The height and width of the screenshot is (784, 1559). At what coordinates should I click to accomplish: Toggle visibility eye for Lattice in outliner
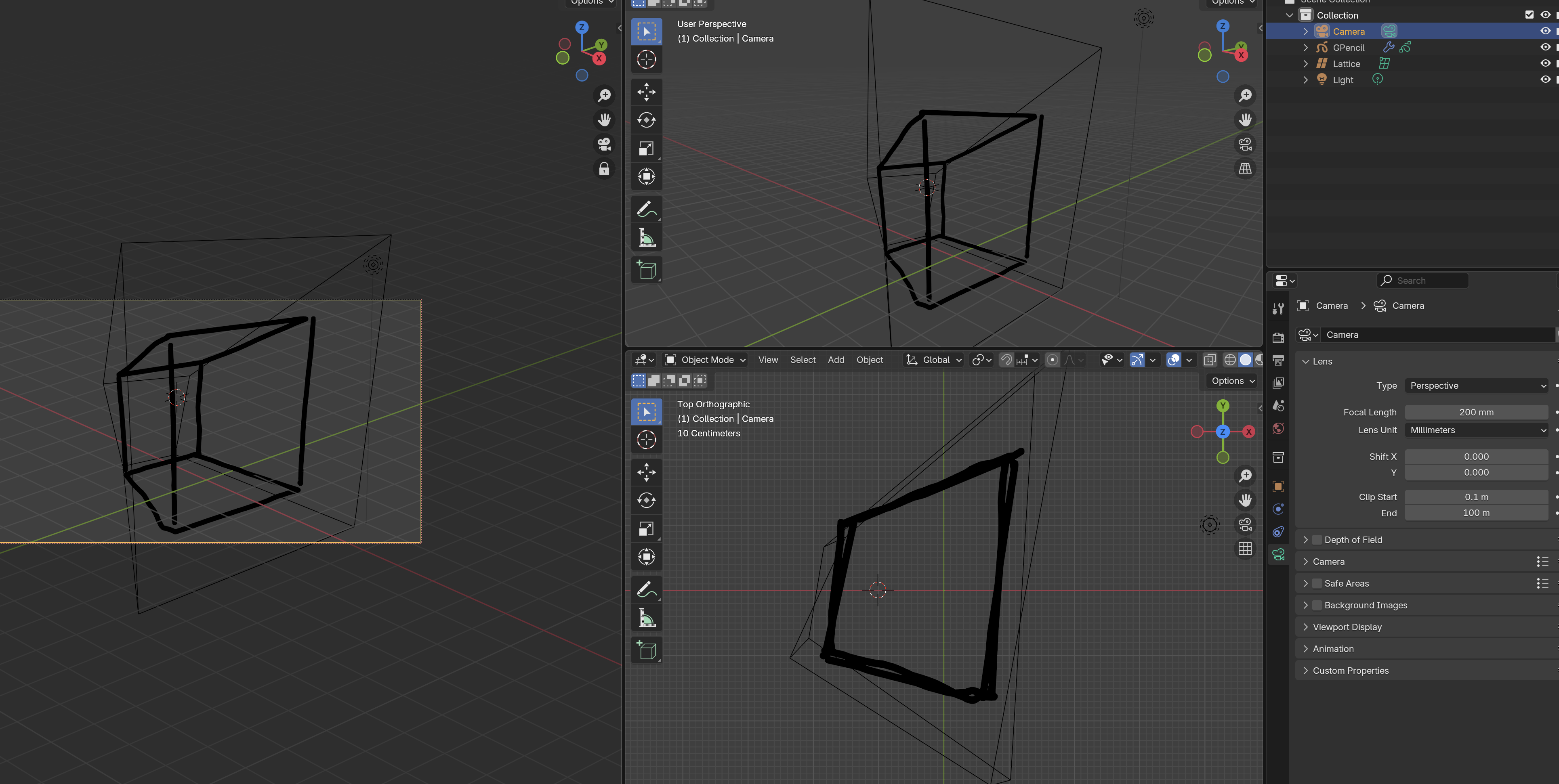[1545, 63]
